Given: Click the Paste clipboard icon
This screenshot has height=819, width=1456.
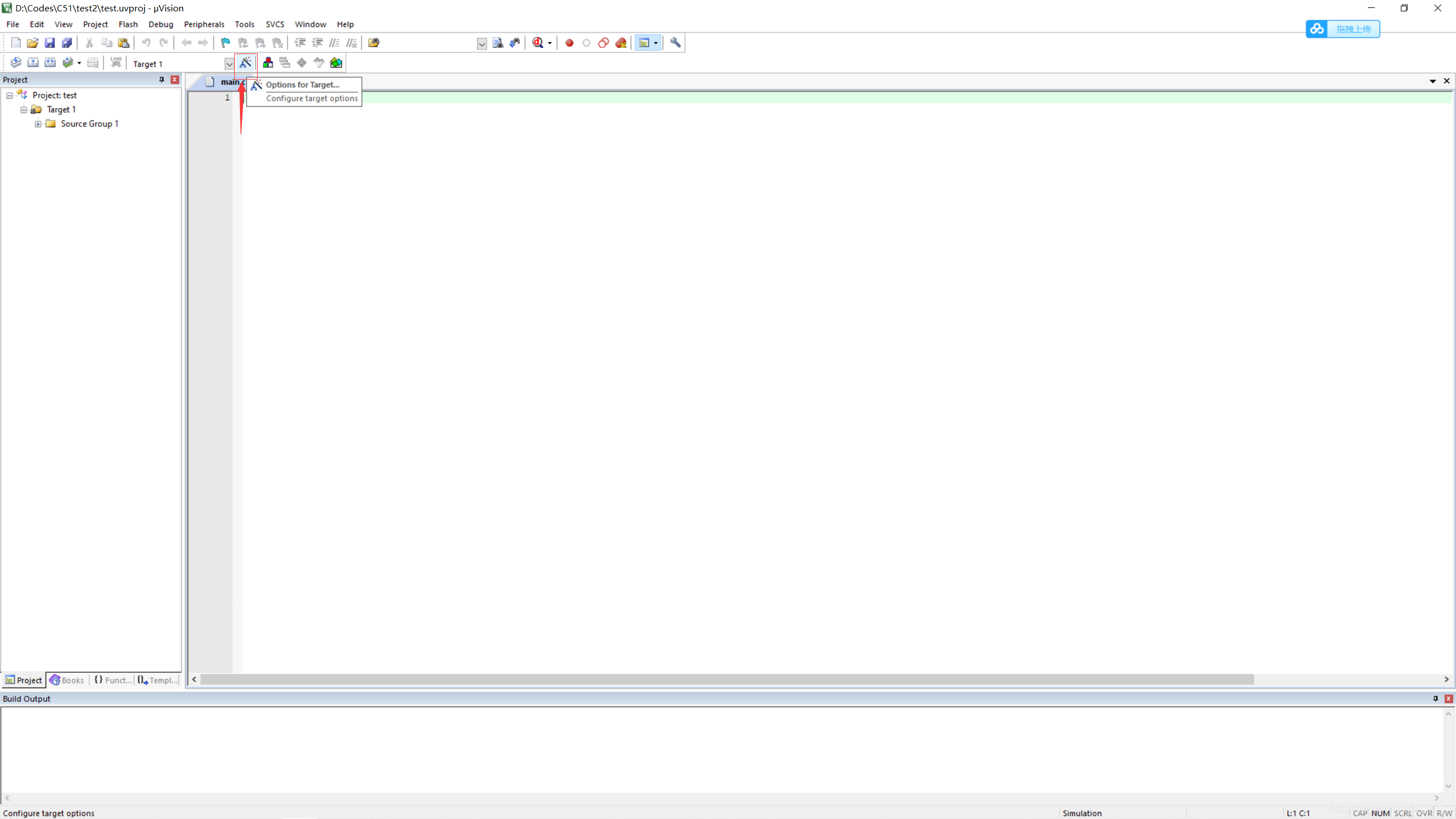Looking at the screenshot, I should tap(123, 43).
